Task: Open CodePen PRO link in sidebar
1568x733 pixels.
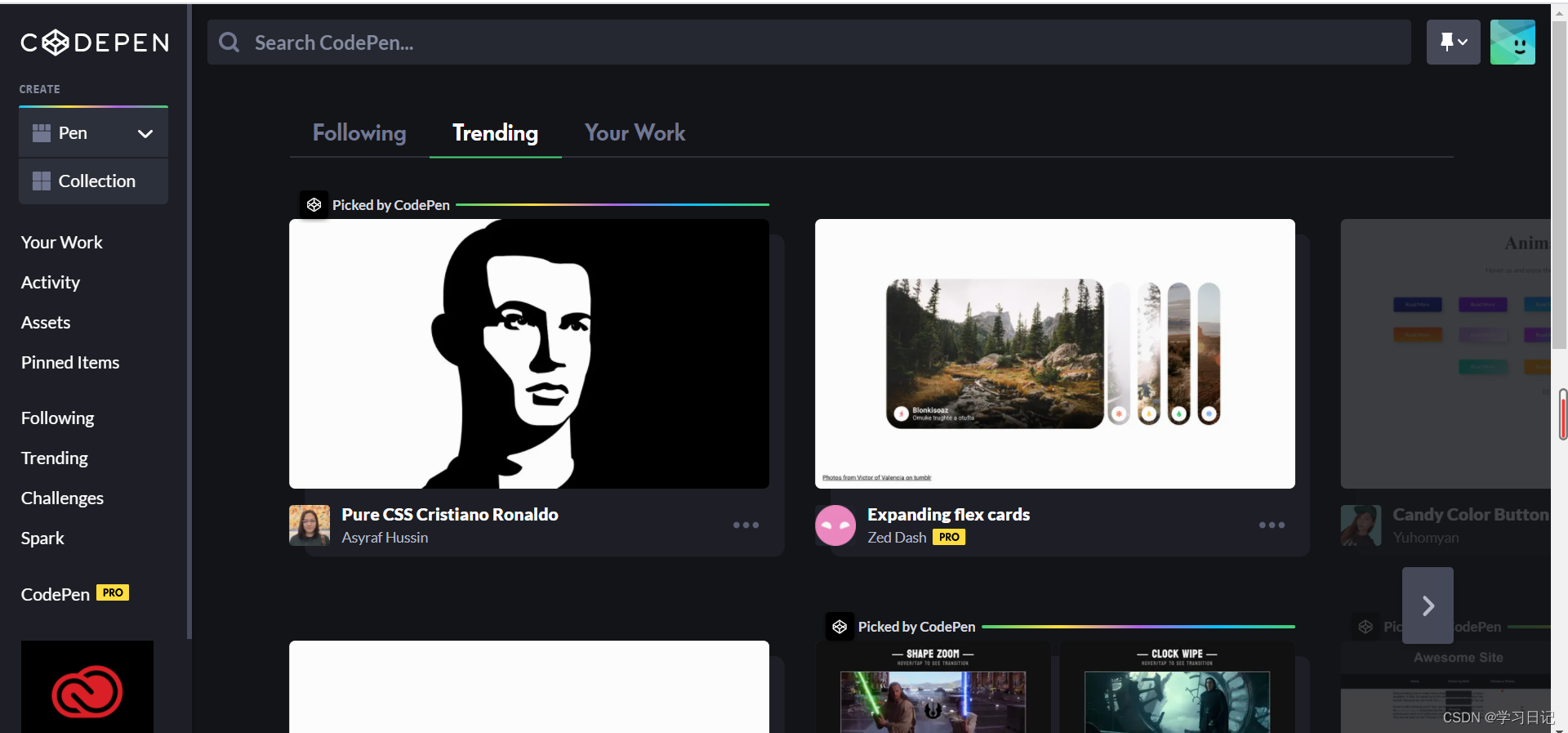Action: [x=75, y=594]
